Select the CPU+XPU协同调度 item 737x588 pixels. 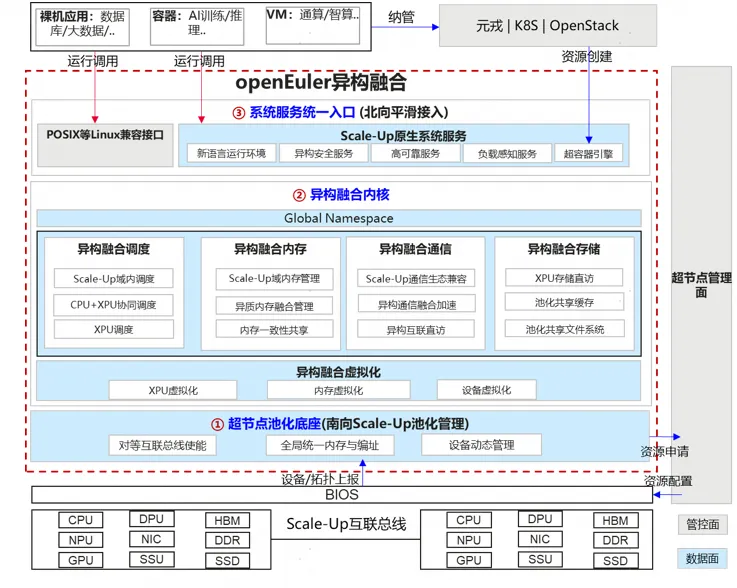(114, 305)
